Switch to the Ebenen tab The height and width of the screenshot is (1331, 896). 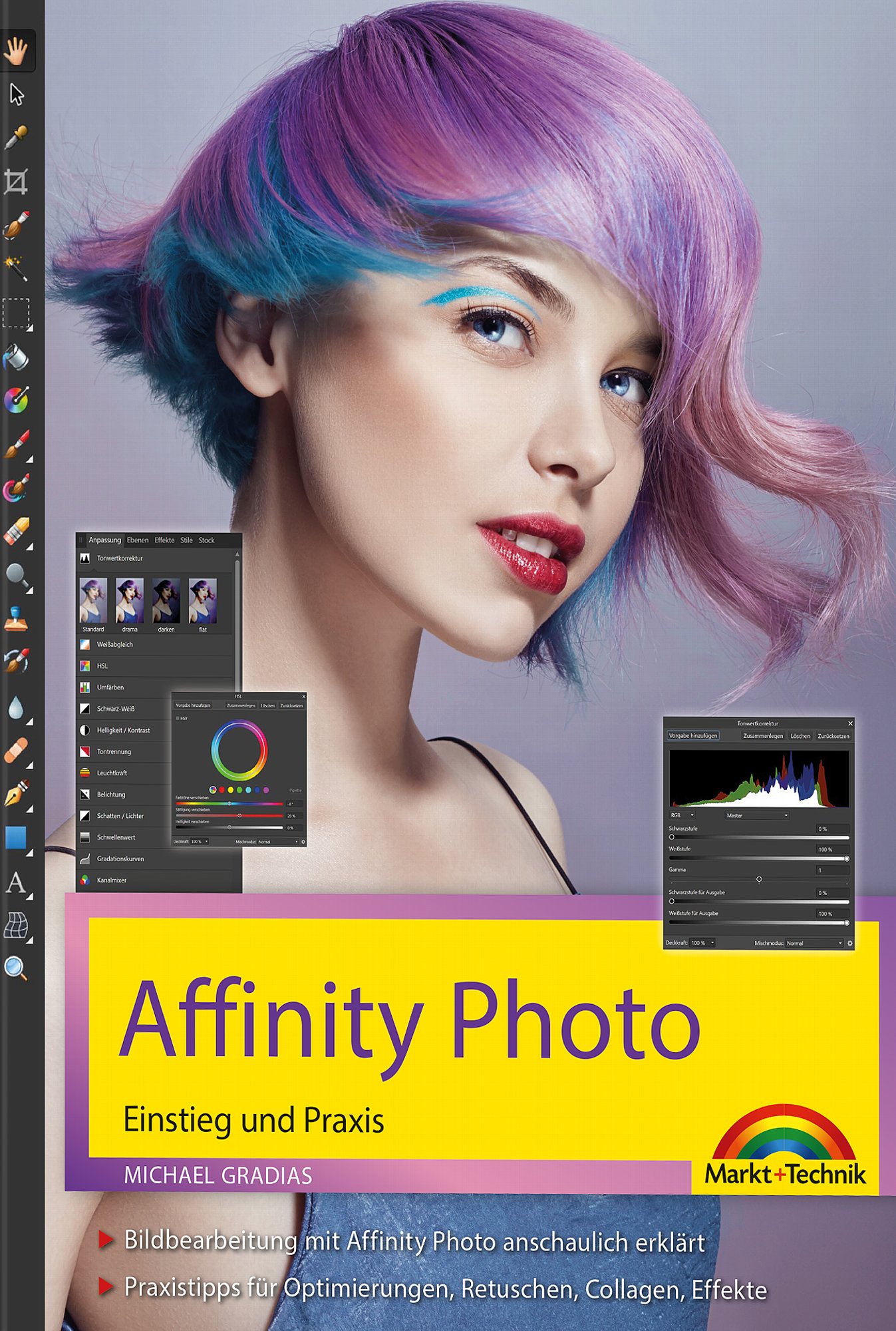coord(138,540)
